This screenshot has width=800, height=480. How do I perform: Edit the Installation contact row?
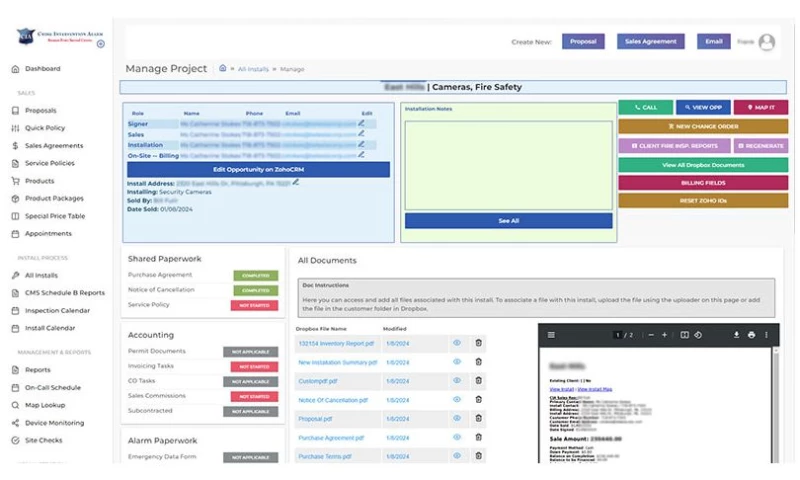[361, 144]
